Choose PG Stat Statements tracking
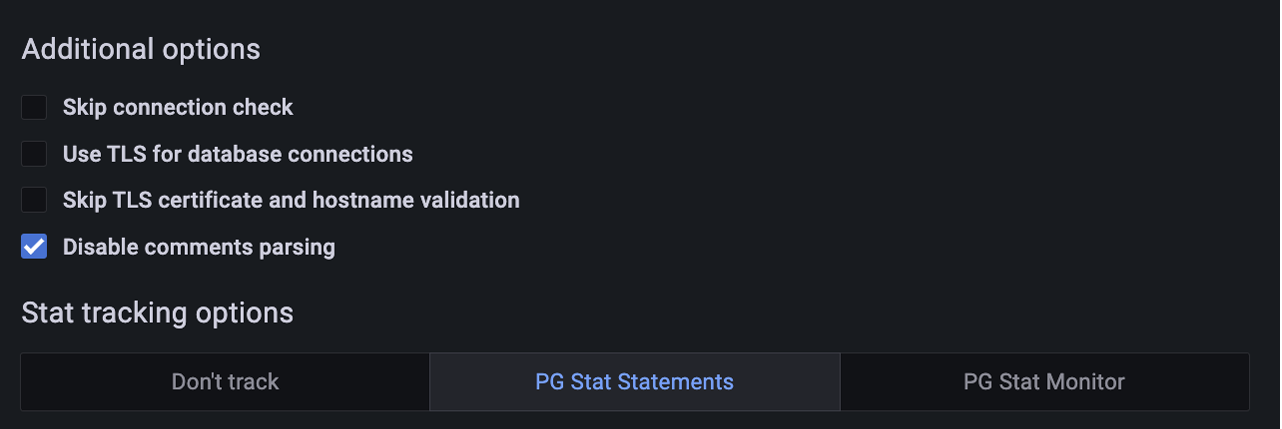 (634, 381)
